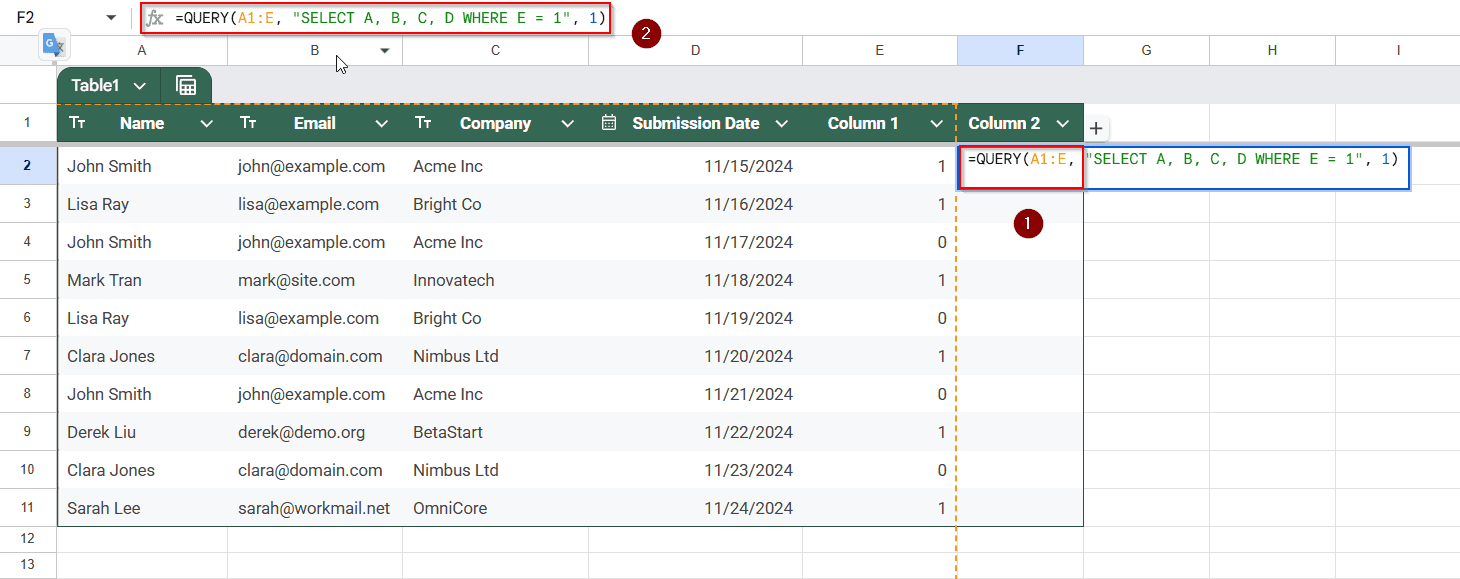This screenshot has height=579, width=1460.
Task: Open the Name box dropdown arrow
Action: click(111, 18)
